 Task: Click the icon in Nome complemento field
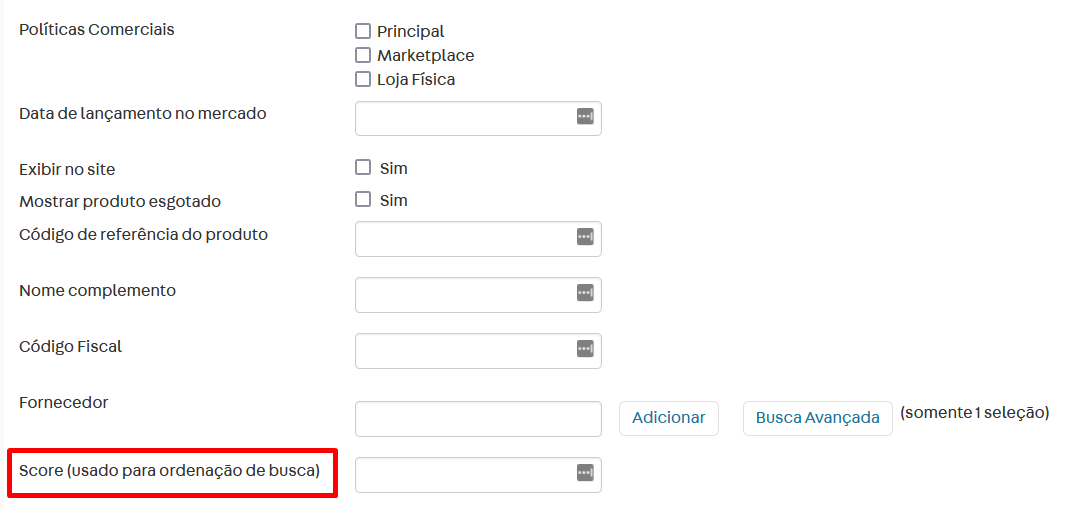pyautogui.click(x=585, y=293)
